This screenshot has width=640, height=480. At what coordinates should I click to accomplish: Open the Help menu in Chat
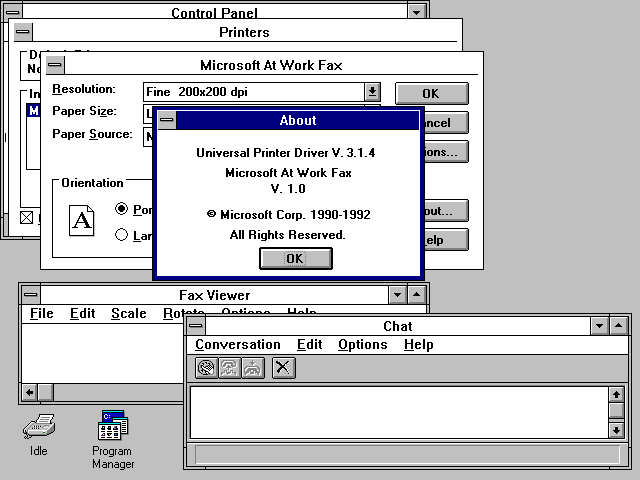coord(418,344)
